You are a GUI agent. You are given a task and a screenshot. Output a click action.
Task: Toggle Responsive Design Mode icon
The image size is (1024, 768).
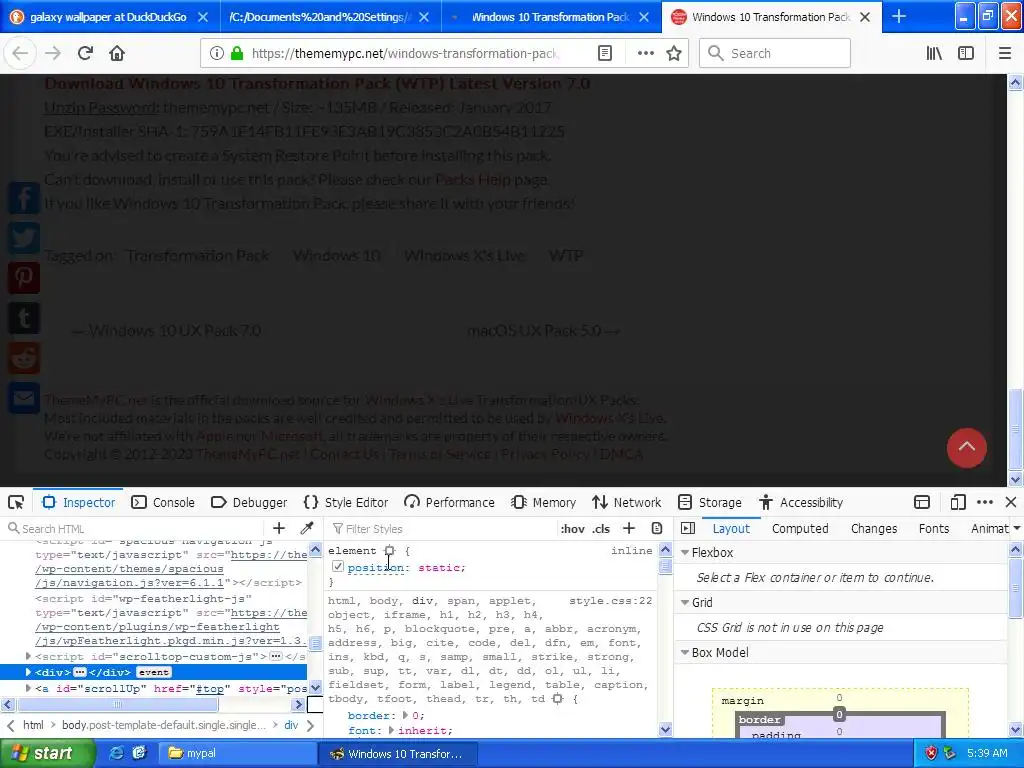[957, 502]
